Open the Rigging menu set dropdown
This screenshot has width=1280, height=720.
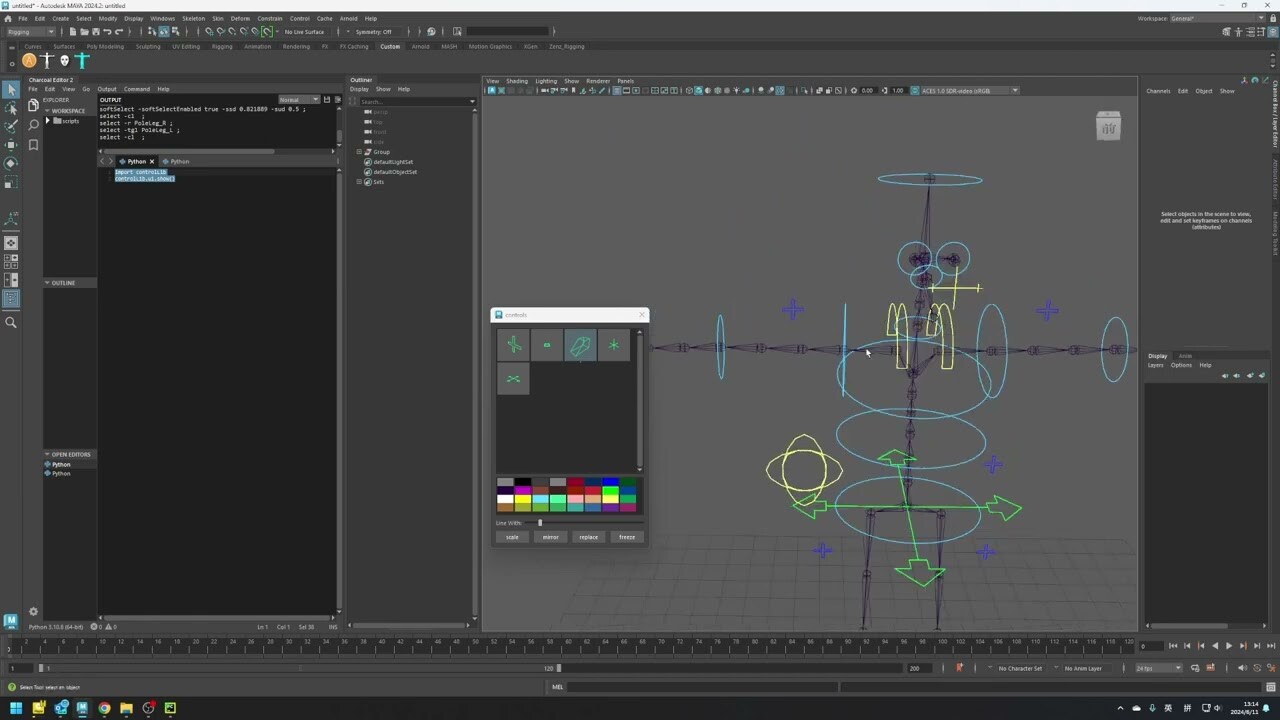tap(30, 32)
